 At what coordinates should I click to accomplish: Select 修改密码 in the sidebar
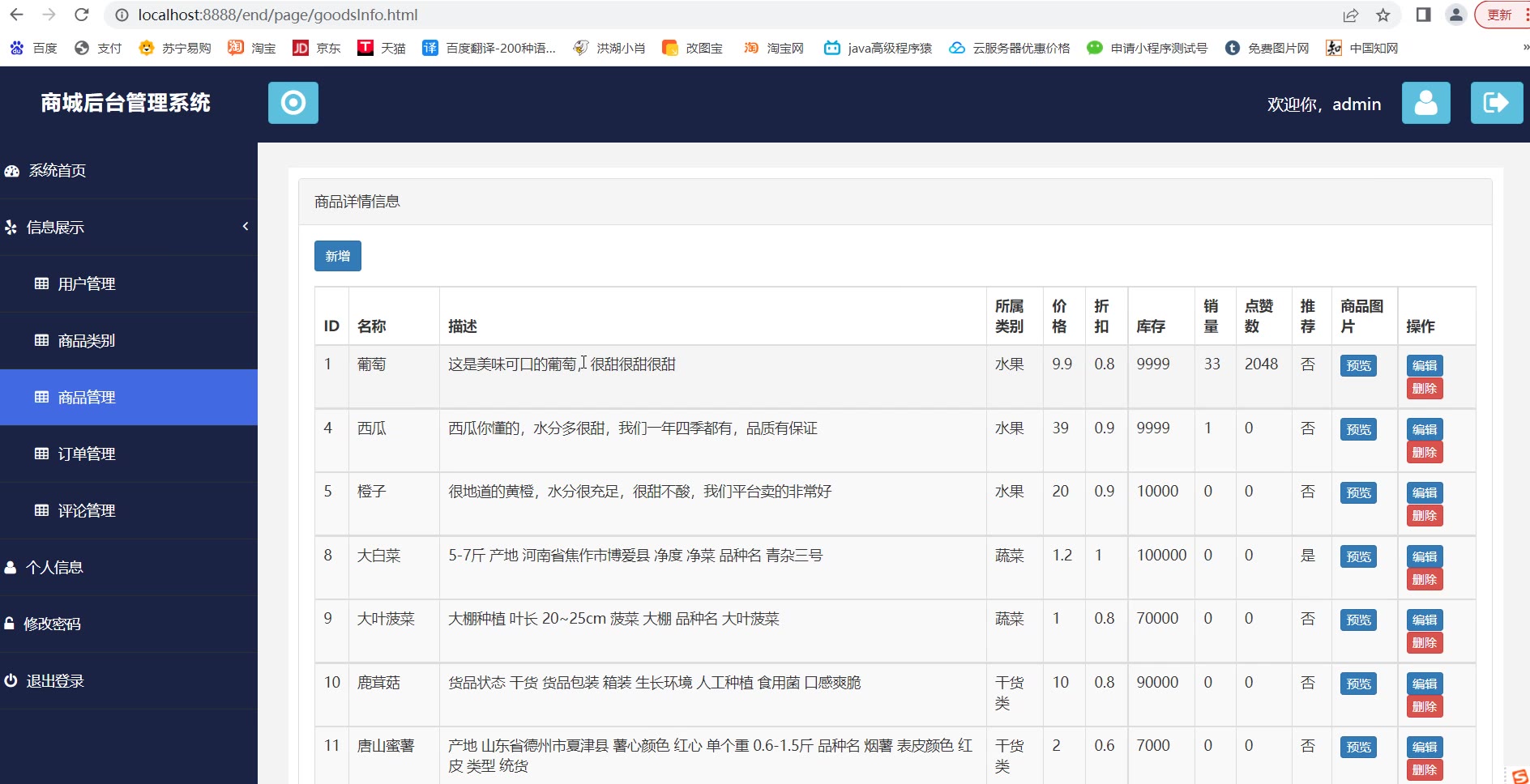[x=52, y=624]
